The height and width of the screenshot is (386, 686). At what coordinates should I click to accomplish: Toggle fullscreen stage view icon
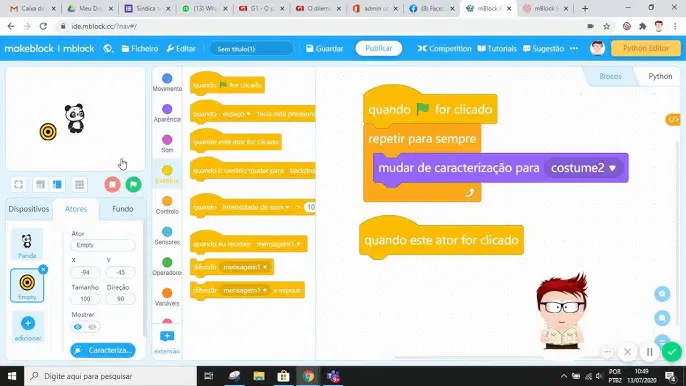click(x=18, y=184)
